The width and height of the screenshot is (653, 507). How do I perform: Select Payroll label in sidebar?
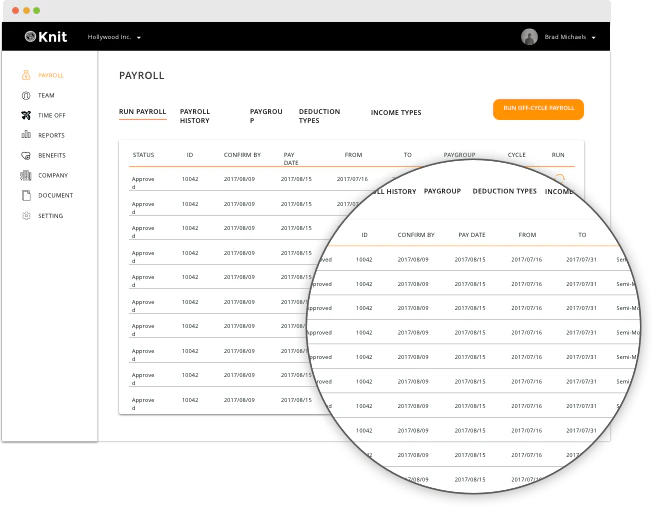click(51, 75)
